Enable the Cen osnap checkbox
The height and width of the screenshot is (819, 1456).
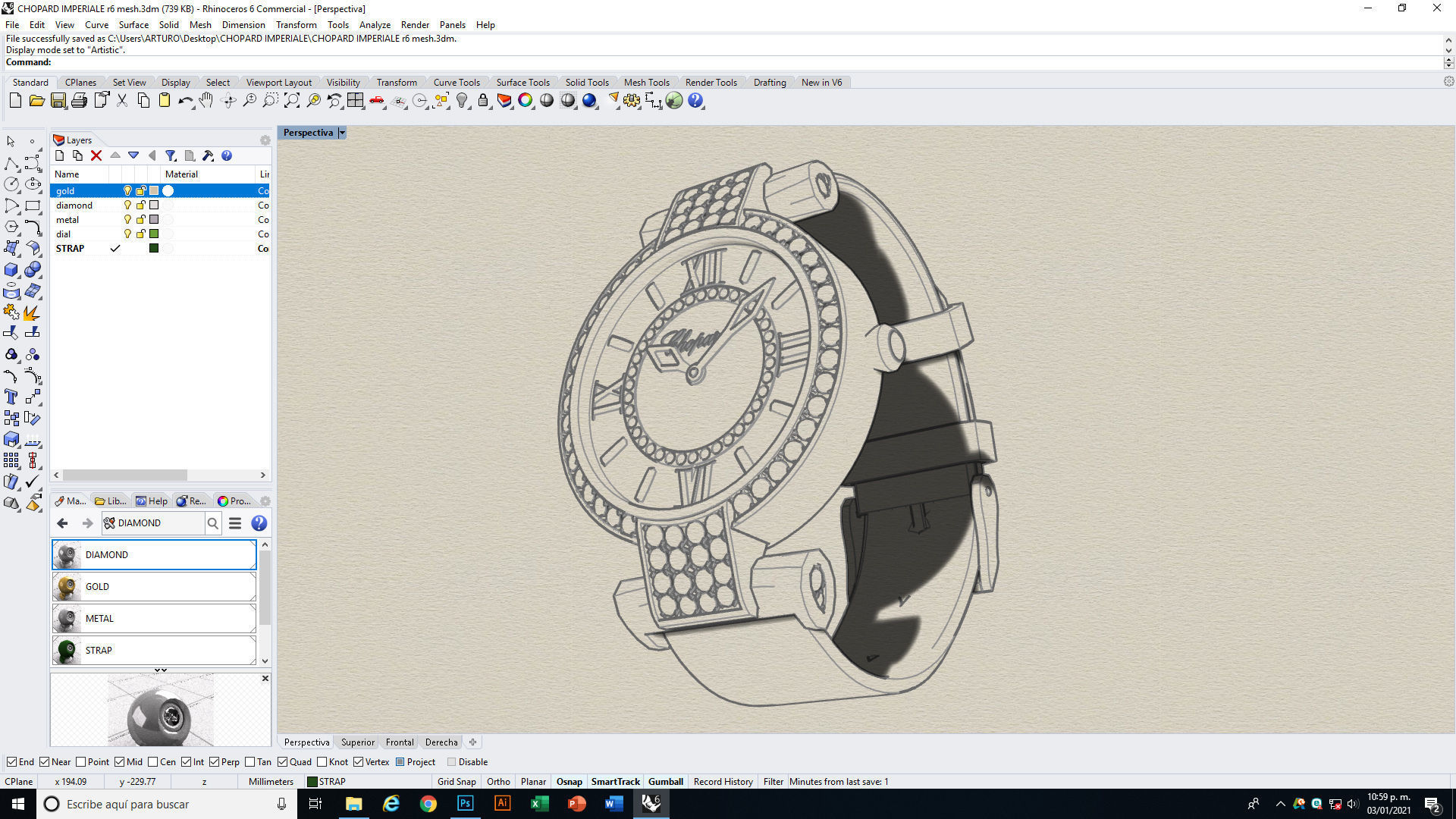[x=153, y=762]
